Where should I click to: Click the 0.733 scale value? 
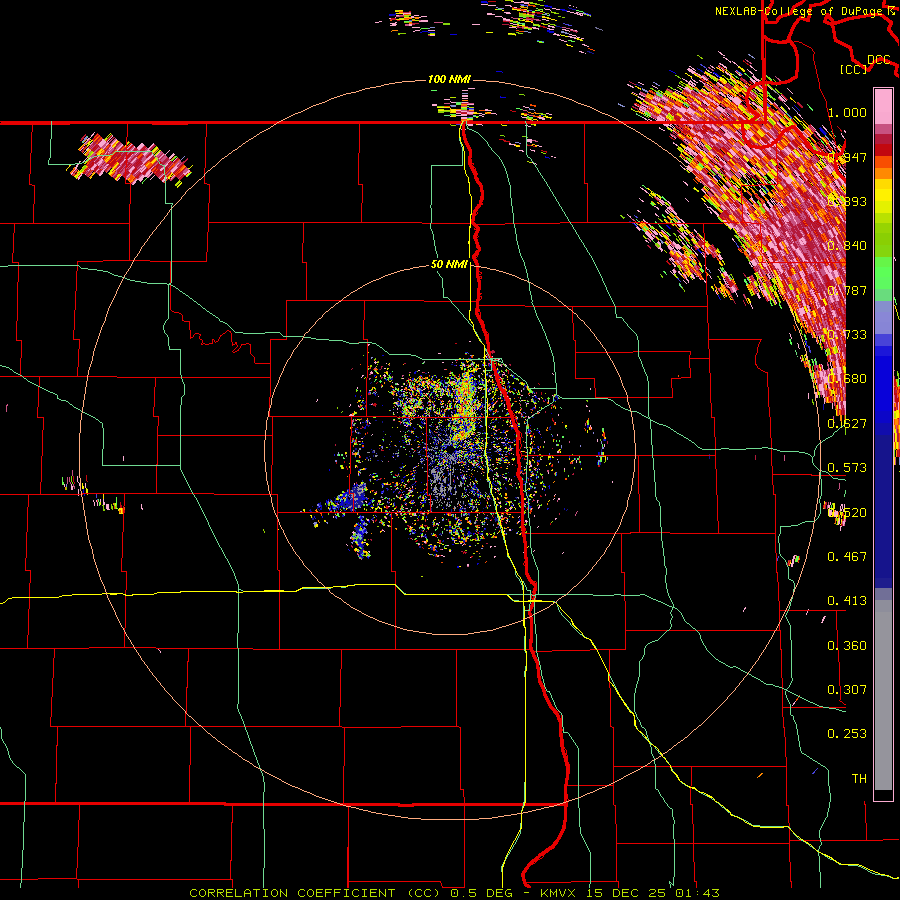(x=847, y=335)
